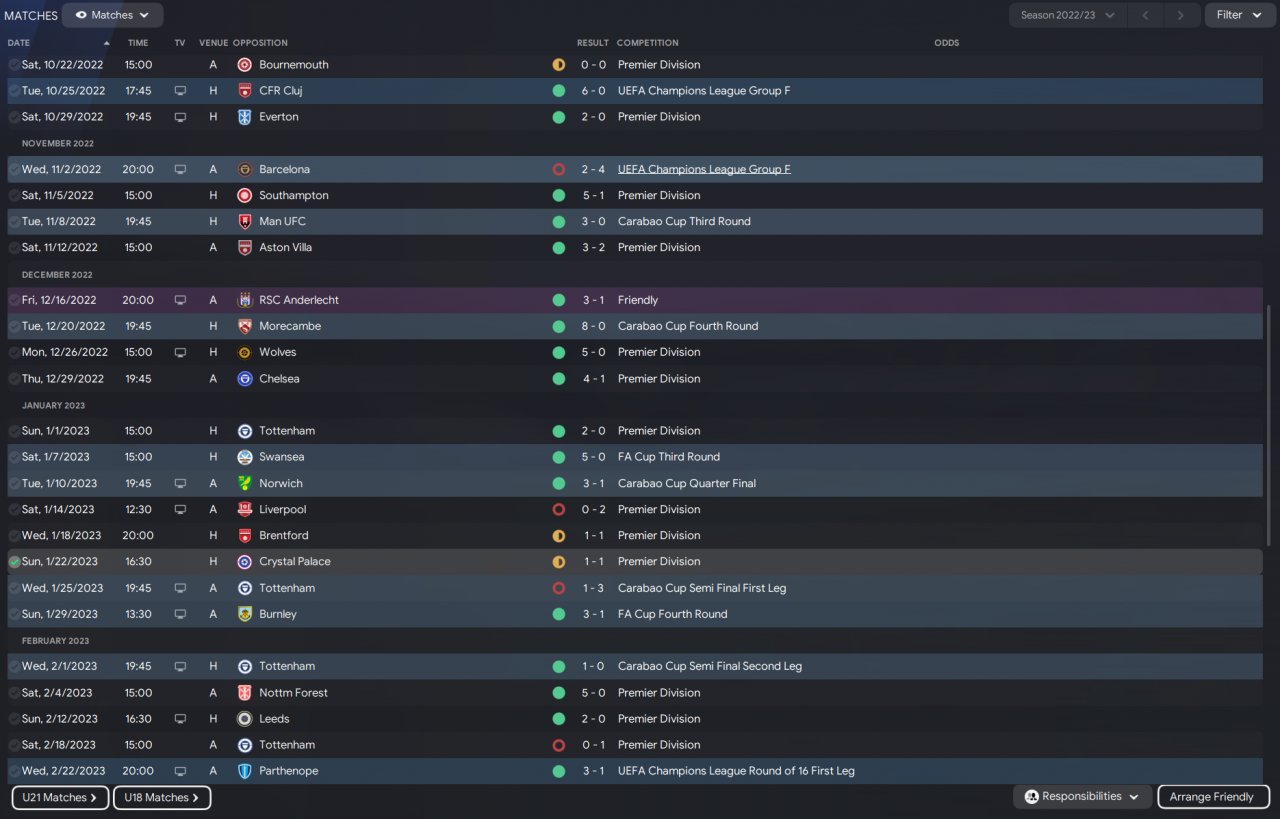Click the yellow draw indicator for Bournemouth match

pos(558,65)
